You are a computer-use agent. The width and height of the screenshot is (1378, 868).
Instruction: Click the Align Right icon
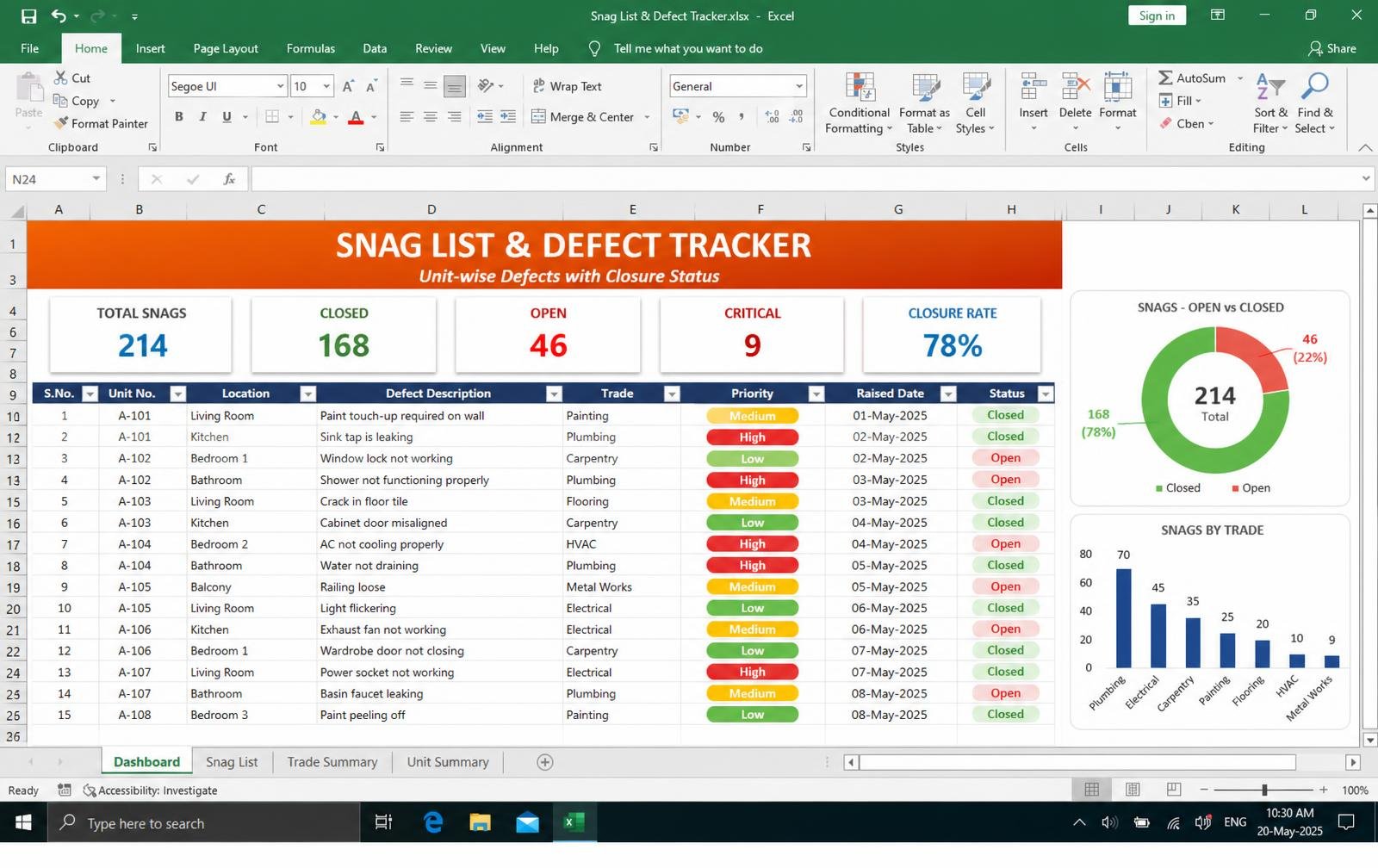pos(454,117)
